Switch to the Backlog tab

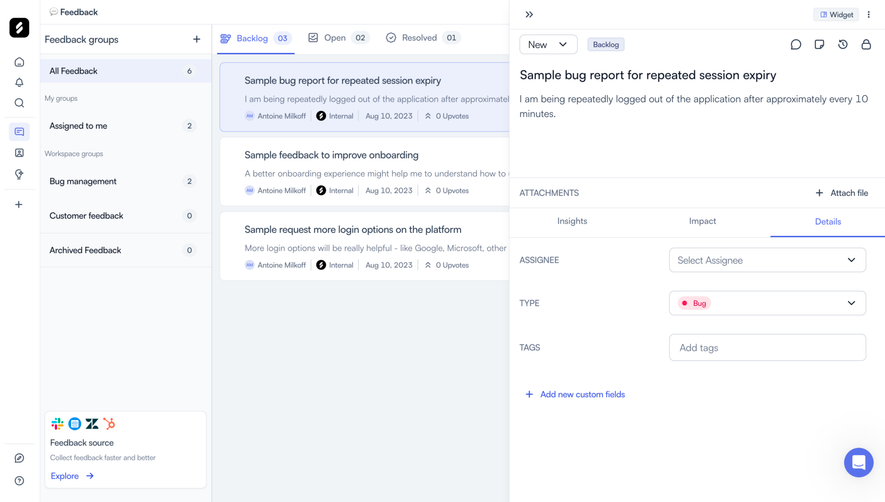(256, 38)
